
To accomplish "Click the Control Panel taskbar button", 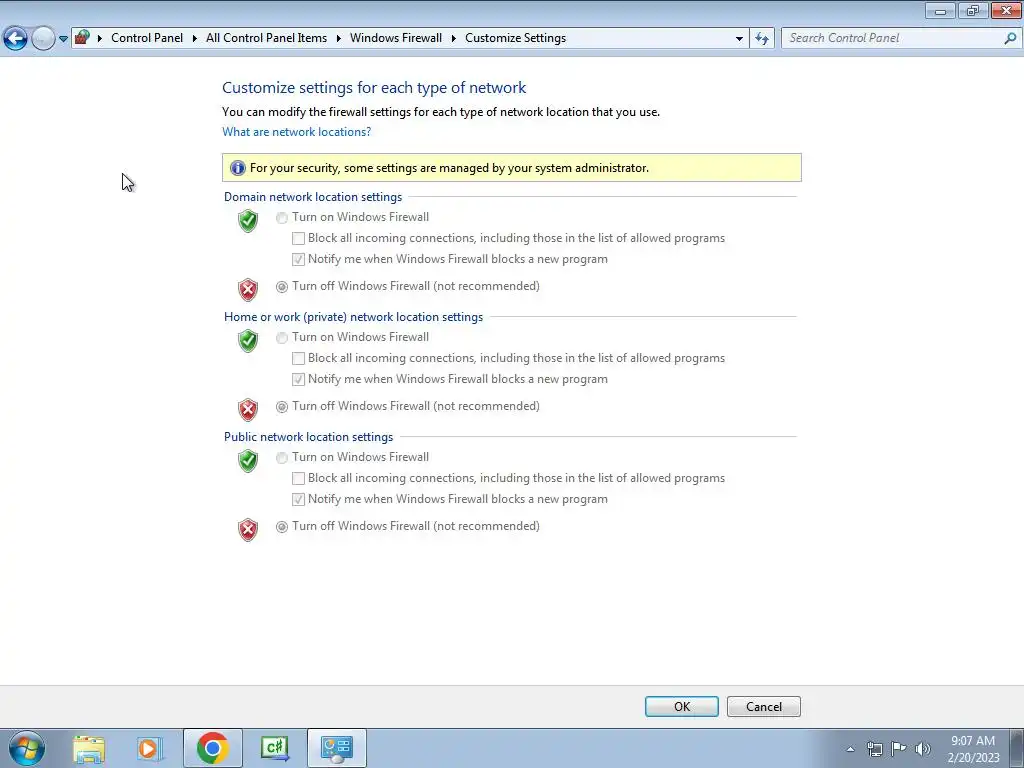I will click(337, 748).
